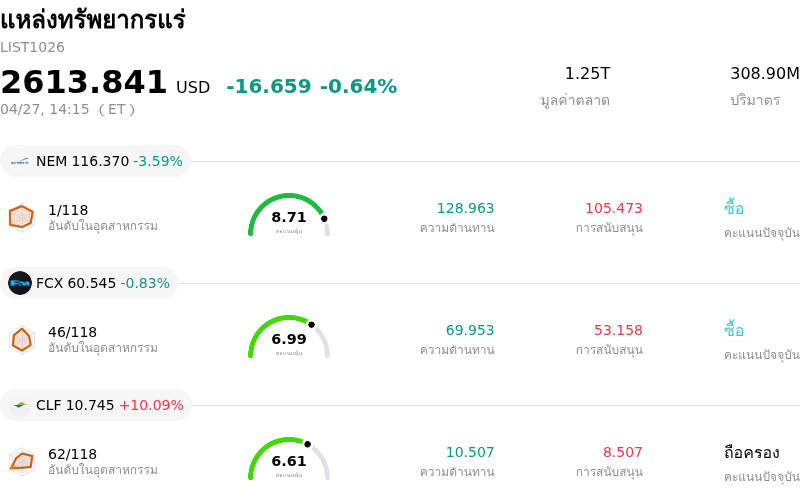Select FCX support value 53.158
Viewport: 800px width, 499px height.
pyautogui.click(x=618, y=330)
